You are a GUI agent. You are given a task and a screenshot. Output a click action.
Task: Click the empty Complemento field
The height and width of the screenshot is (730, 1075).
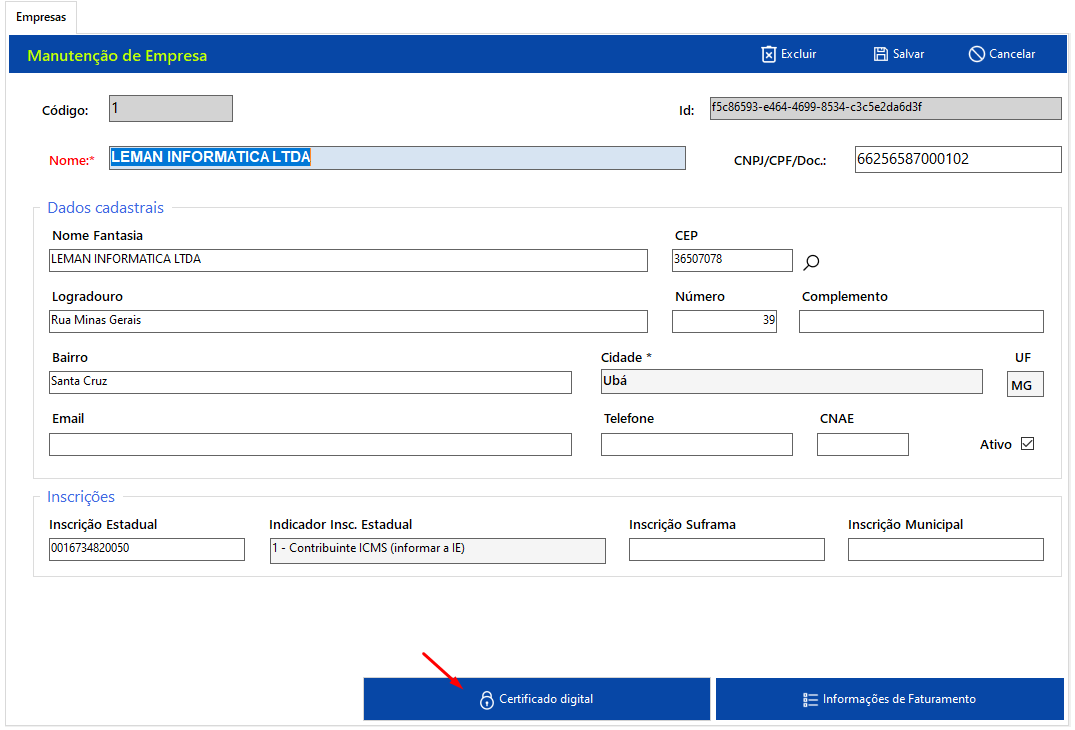(x=921, y=321)
